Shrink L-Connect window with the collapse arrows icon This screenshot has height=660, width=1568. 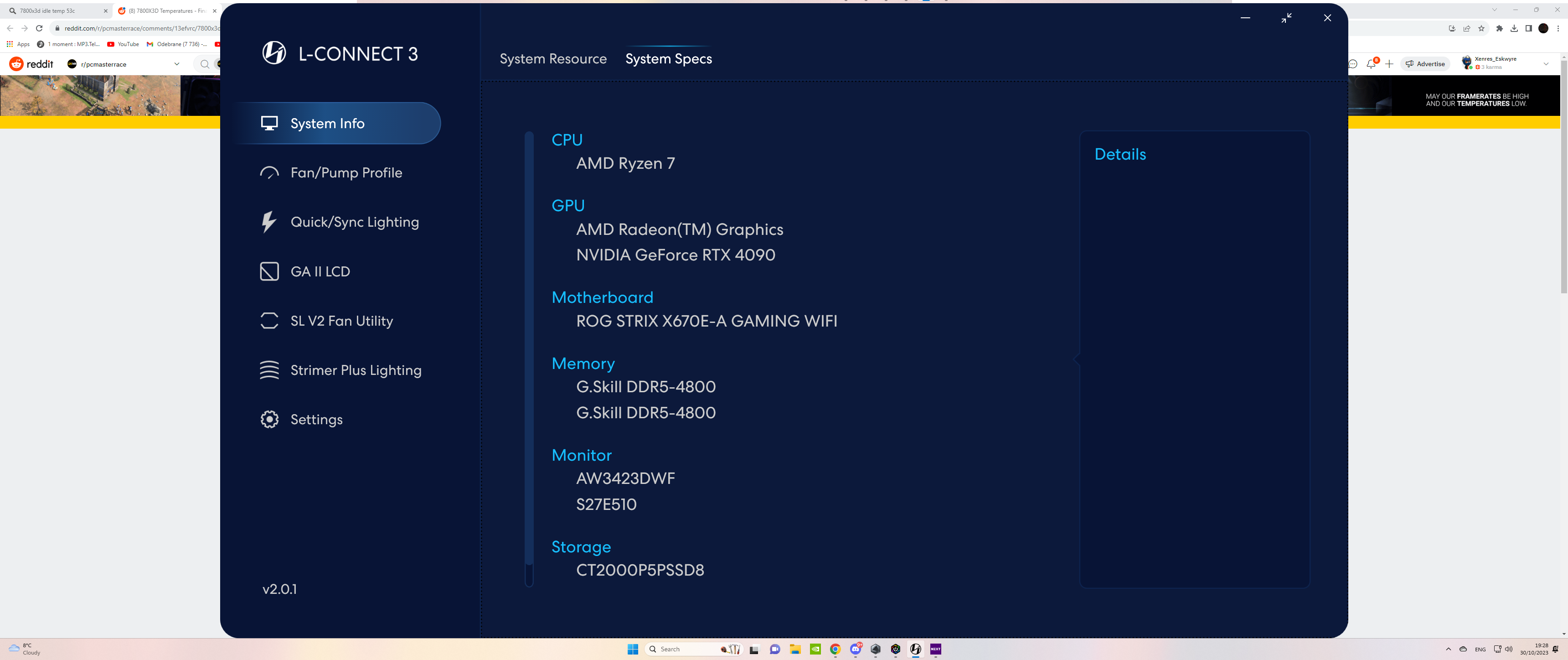pyautogui.click(x=1285, y=18)
